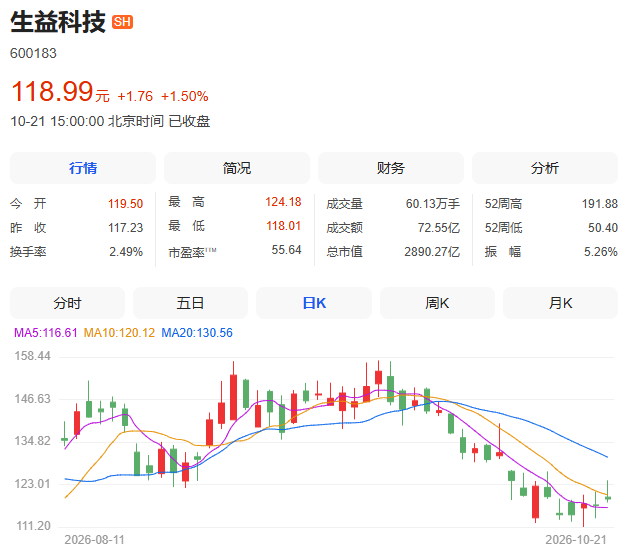Click the 今开 value 119.50
This screenshot has height=555, width=623.
click(126, 204)
